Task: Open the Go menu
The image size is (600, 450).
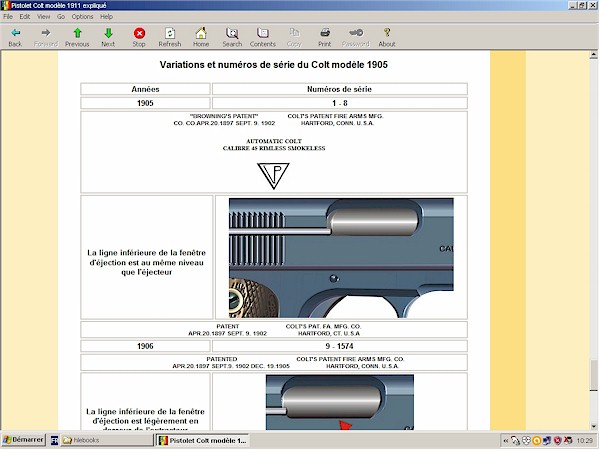Action: coord(61,16)
